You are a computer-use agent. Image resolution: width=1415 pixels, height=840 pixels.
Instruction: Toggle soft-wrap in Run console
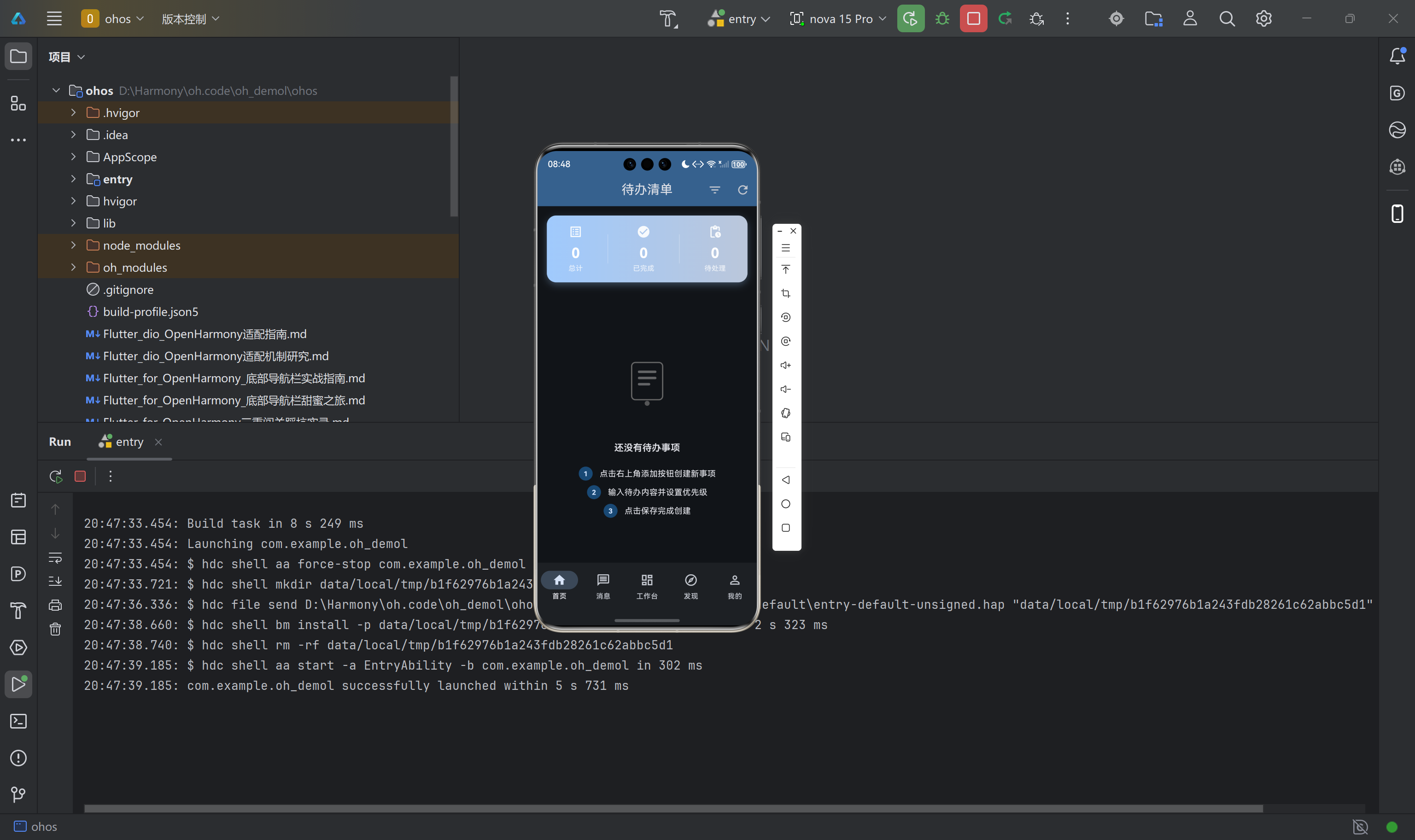(x=55, y=558)
